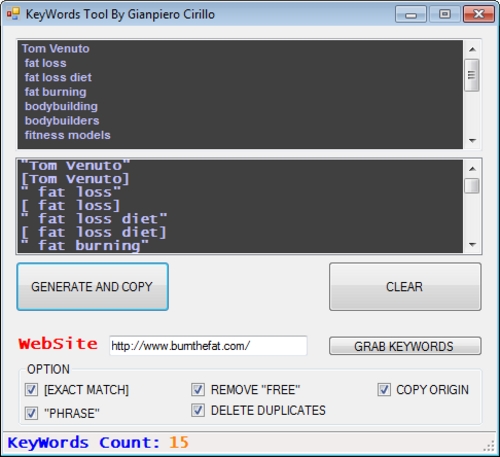Click the up arrow of the keyword list scrollbar
The width and height of the screenshot is (500, 457).
point(472,49)
